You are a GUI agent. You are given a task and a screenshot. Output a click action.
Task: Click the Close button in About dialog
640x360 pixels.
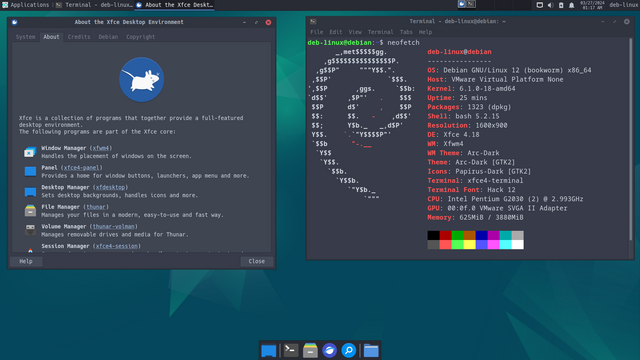[257, 261]
